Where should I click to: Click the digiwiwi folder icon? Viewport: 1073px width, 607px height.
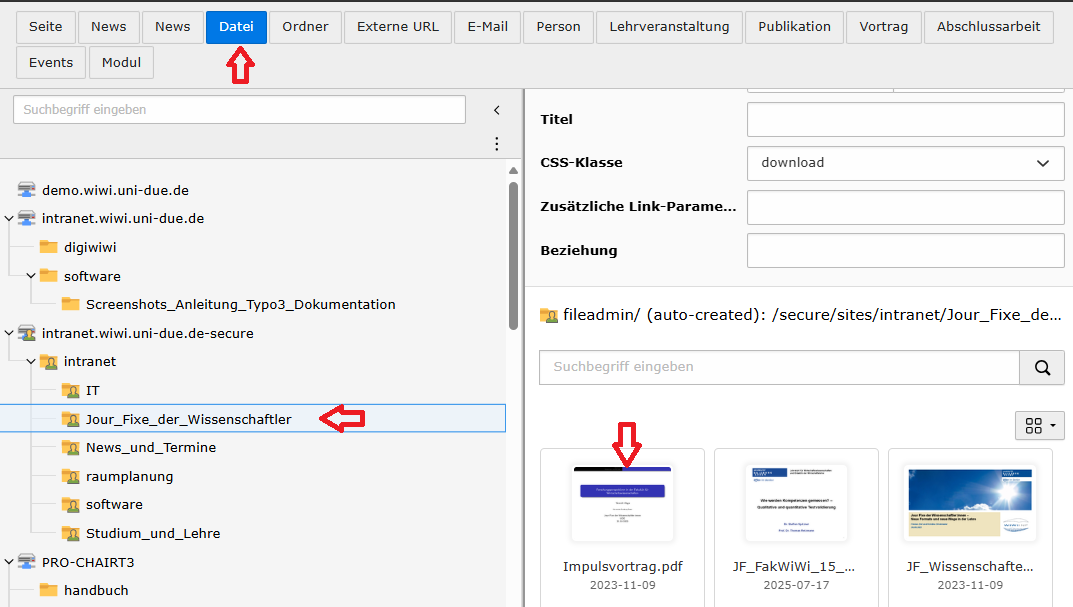[48, 247]
